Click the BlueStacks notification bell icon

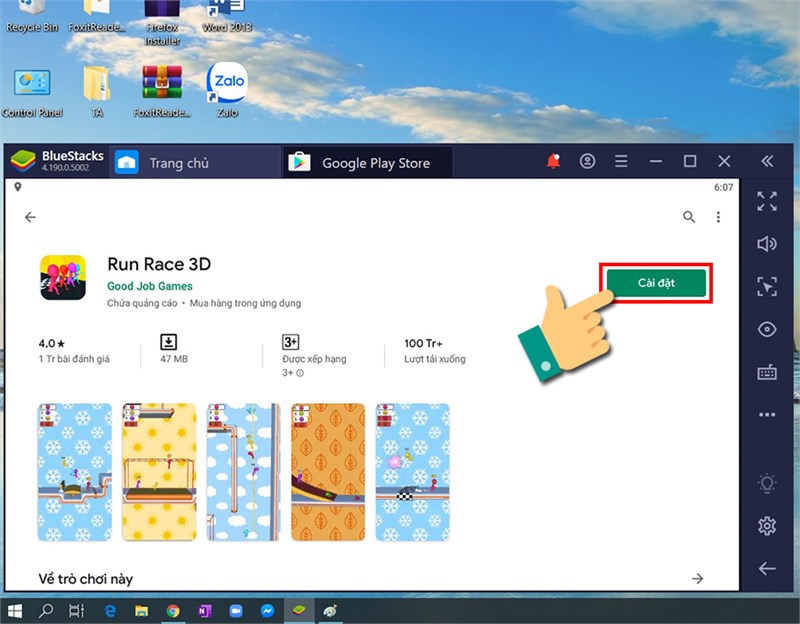553,162
